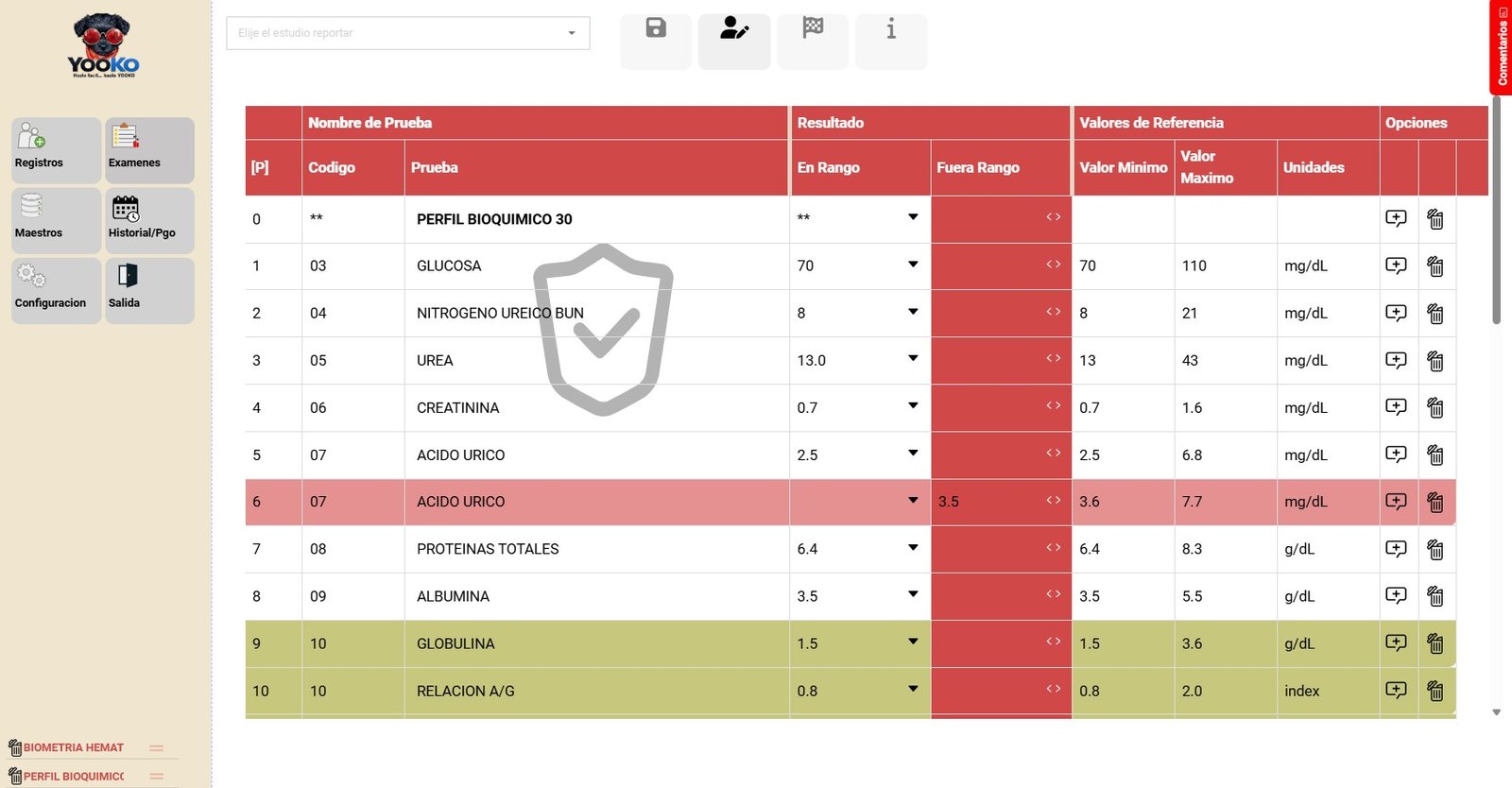Add comment to PERFIL BIOQUIMICO 30 row

(1396, 218)
